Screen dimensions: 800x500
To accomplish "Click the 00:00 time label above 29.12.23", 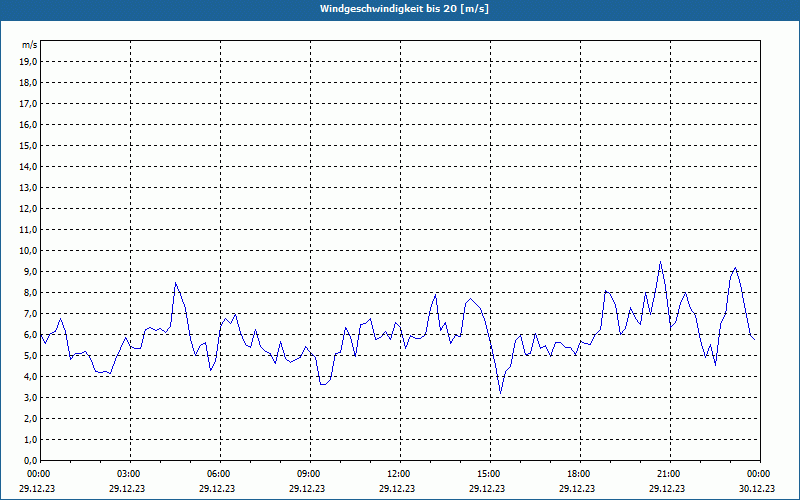I will pos(39,474).
